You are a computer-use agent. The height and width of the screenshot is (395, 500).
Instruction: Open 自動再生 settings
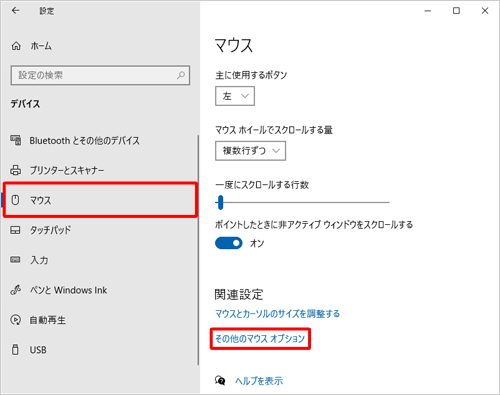tap(48, 320)
